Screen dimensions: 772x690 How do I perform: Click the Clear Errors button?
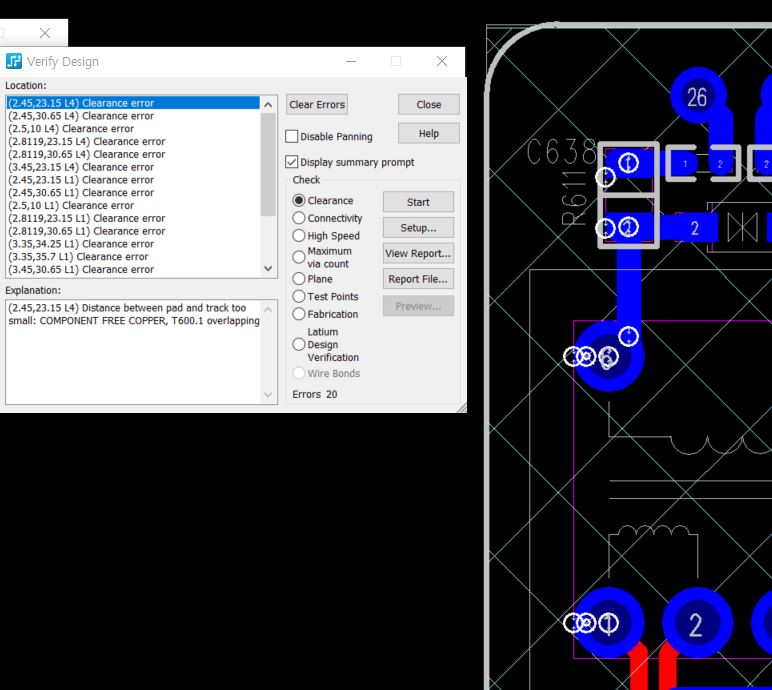[316, 105]
